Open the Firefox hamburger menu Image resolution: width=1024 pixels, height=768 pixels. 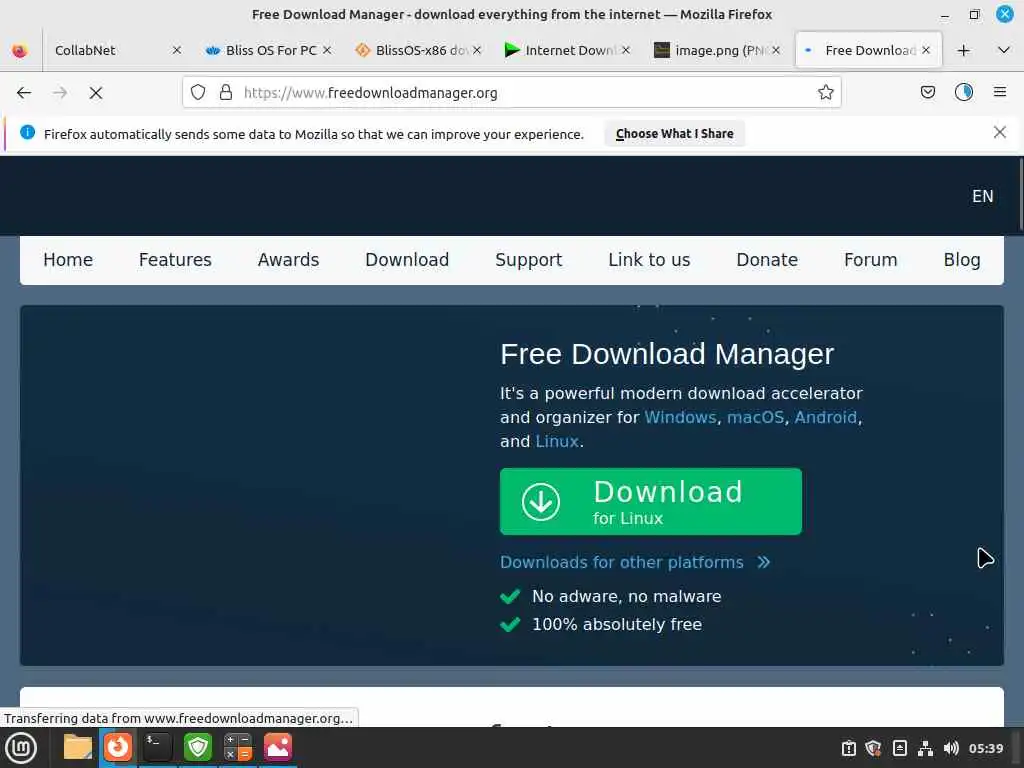(1000, 93)
